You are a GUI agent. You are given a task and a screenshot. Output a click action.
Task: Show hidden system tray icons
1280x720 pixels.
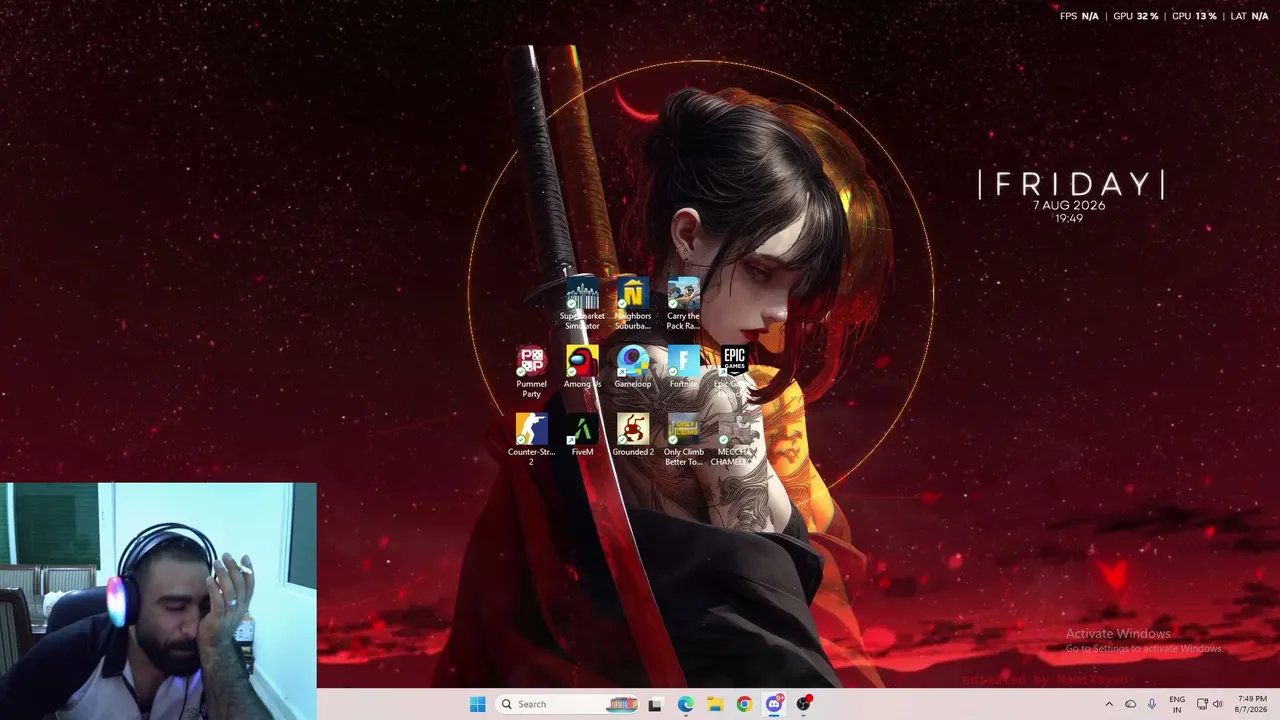point(1108,704)
